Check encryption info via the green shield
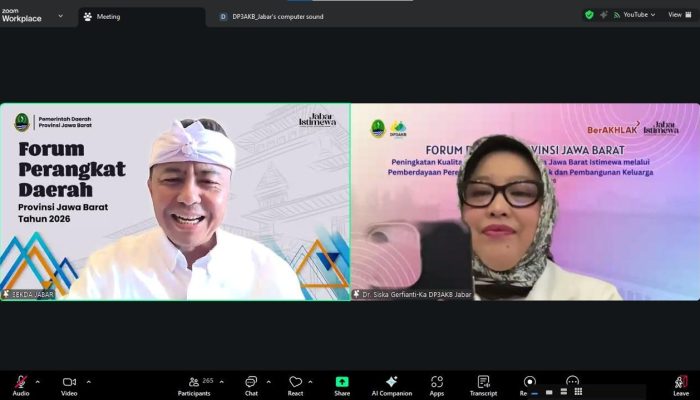The image size is (700, 400). tap(589, 15)
